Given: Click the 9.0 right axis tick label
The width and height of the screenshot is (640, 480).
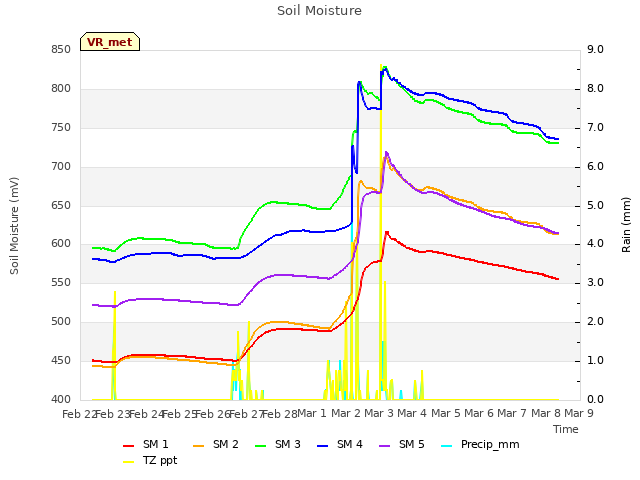Looking at the screenshot, I should (595, 49).
